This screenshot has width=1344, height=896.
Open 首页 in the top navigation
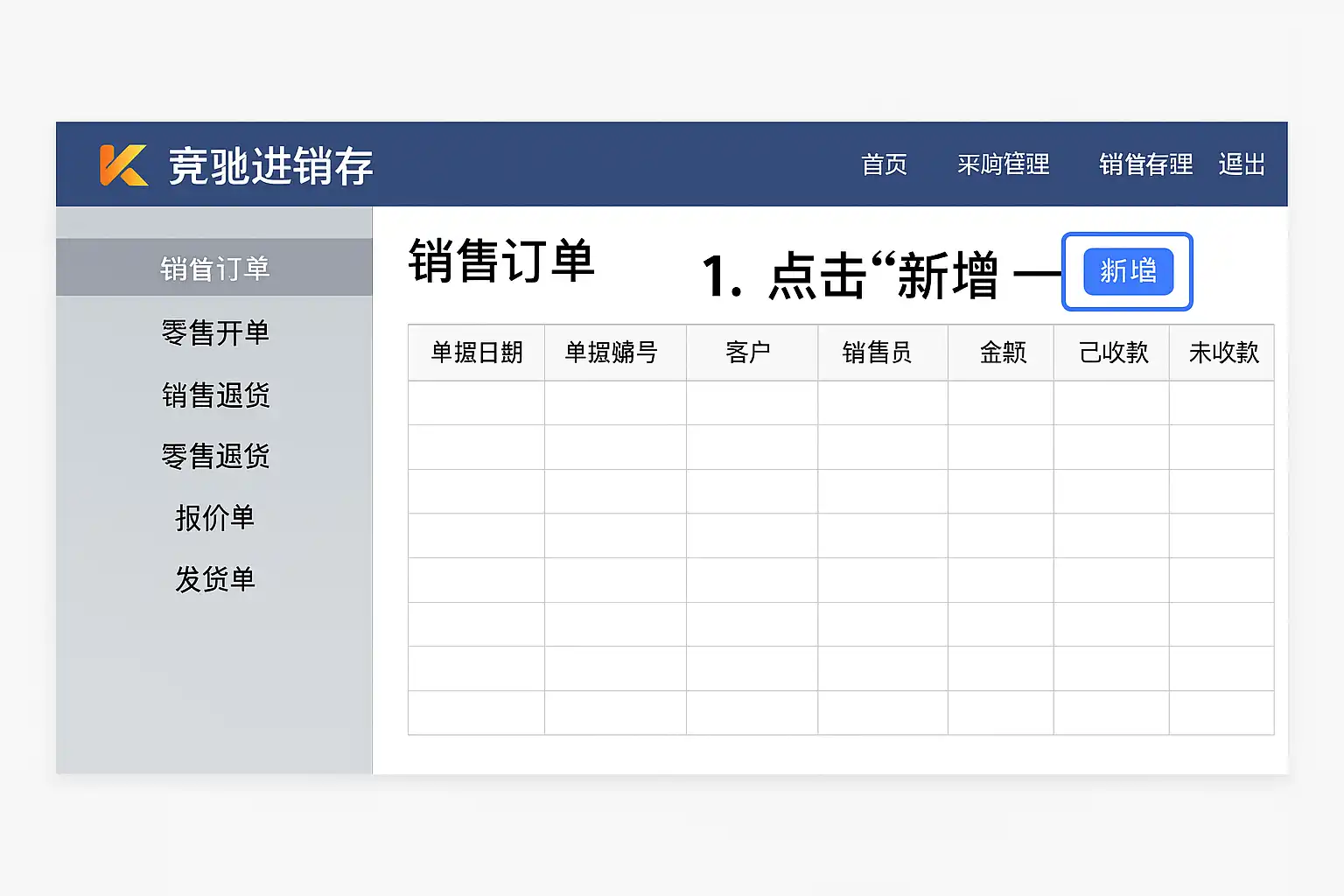coord(884,164)
